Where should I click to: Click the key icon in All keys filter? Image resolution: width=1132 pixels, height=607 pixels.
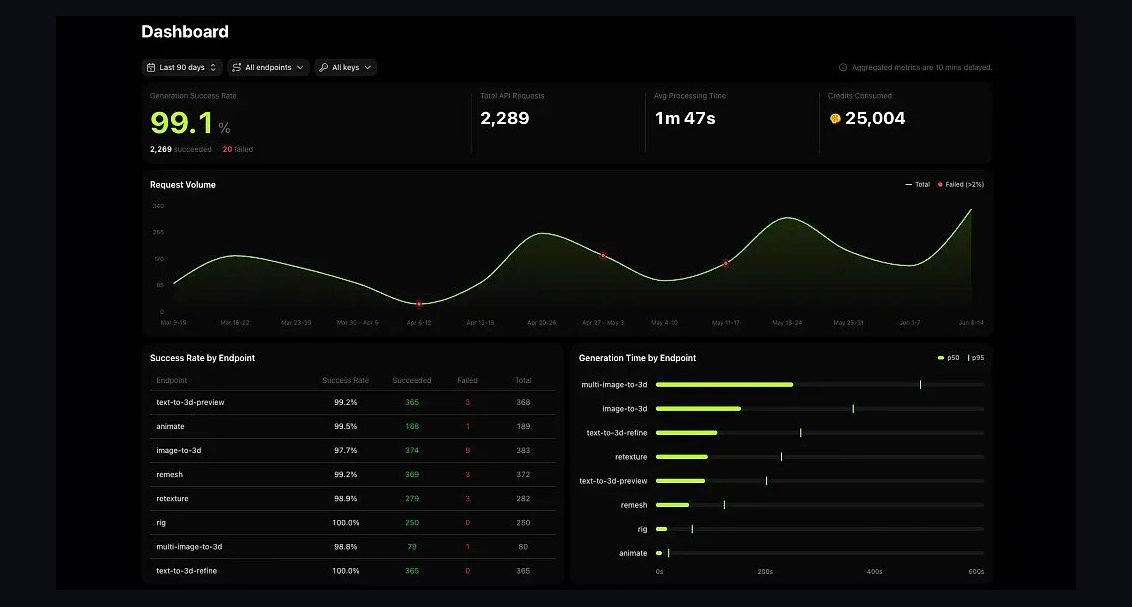click(x=323, y=68)
